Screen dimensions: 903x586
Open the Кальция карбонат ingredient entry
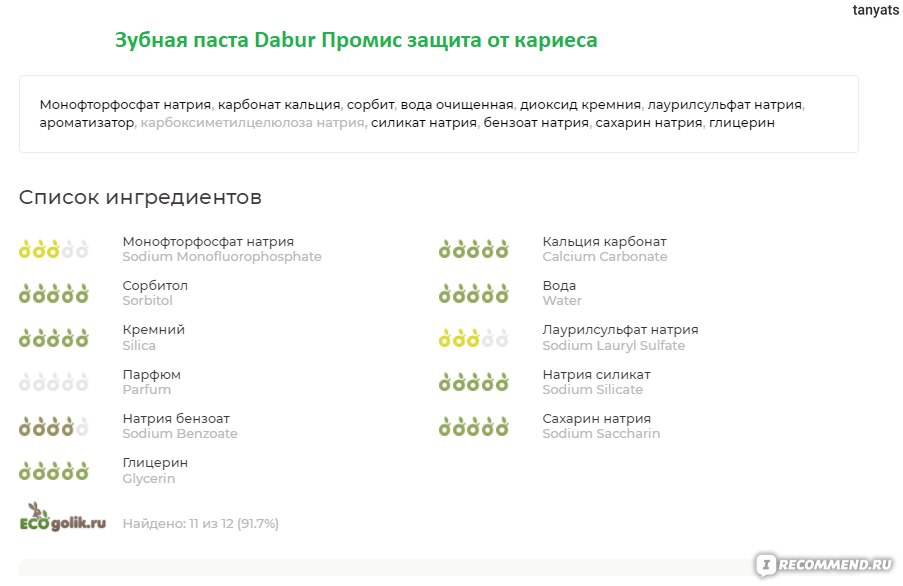tap(604, 242)
